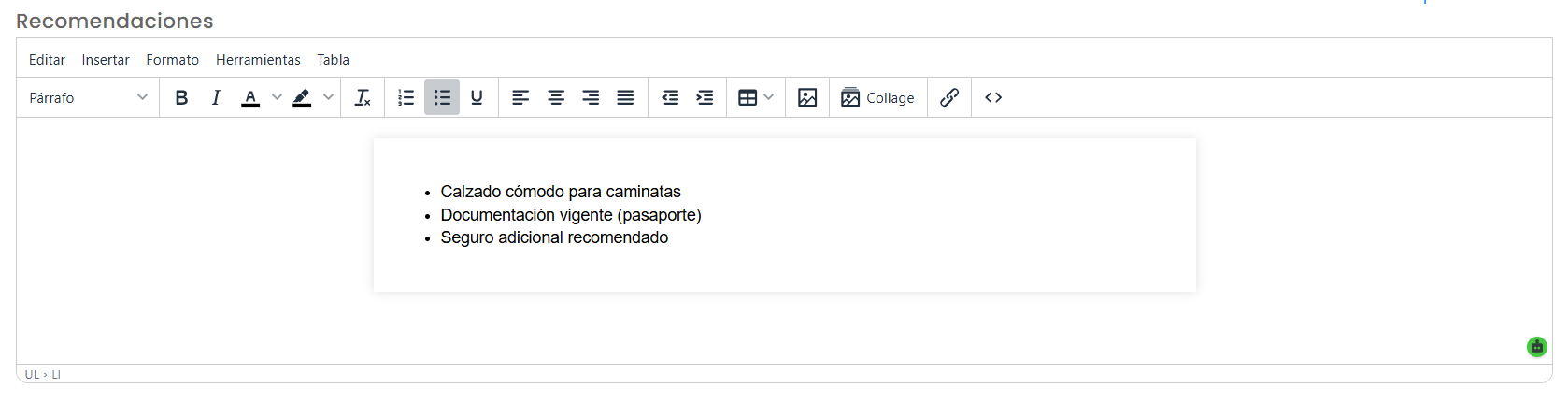Insert a link with chain icon
Image resolution: width=1568 pixels, height=403 pixels.
pos(949,97)
